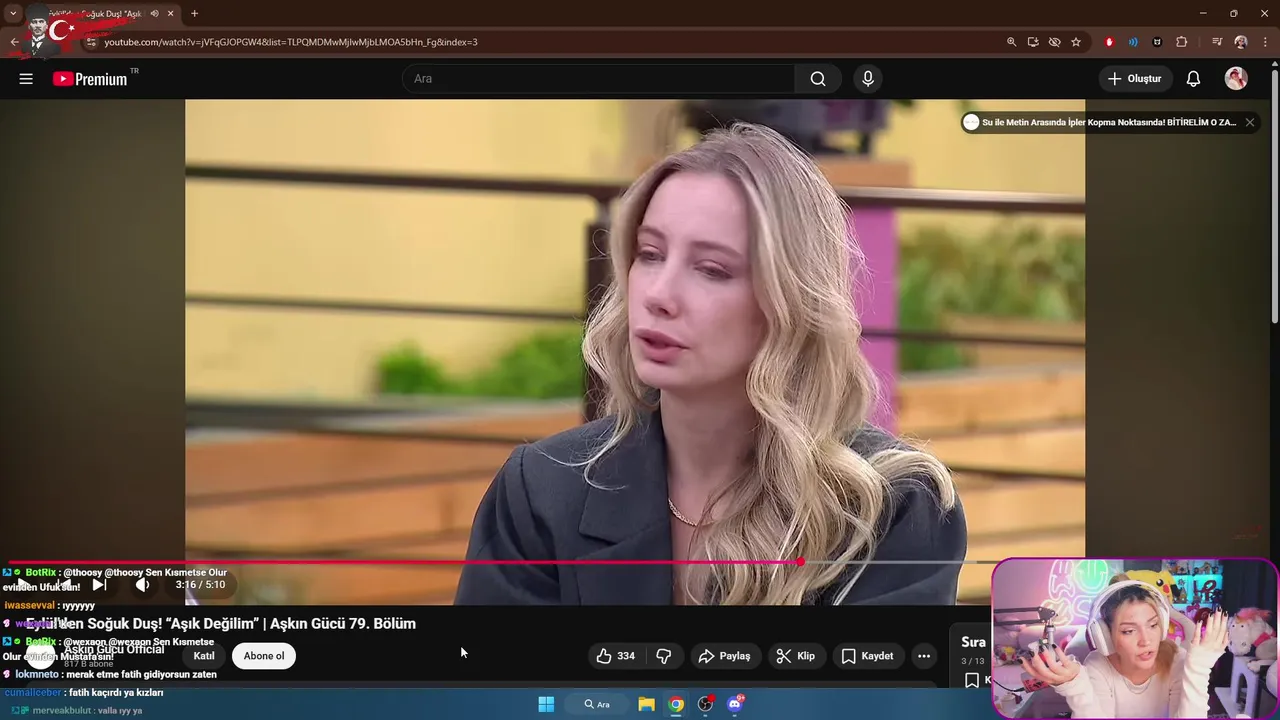Click the magnifier search button

point(818,79)
